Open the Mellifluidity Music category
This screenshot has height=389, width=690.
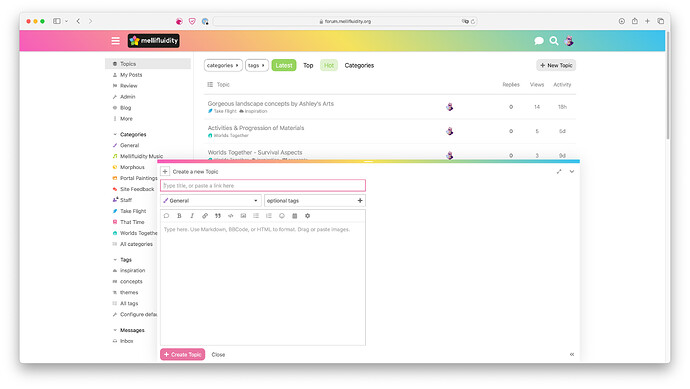click(141, 156)
